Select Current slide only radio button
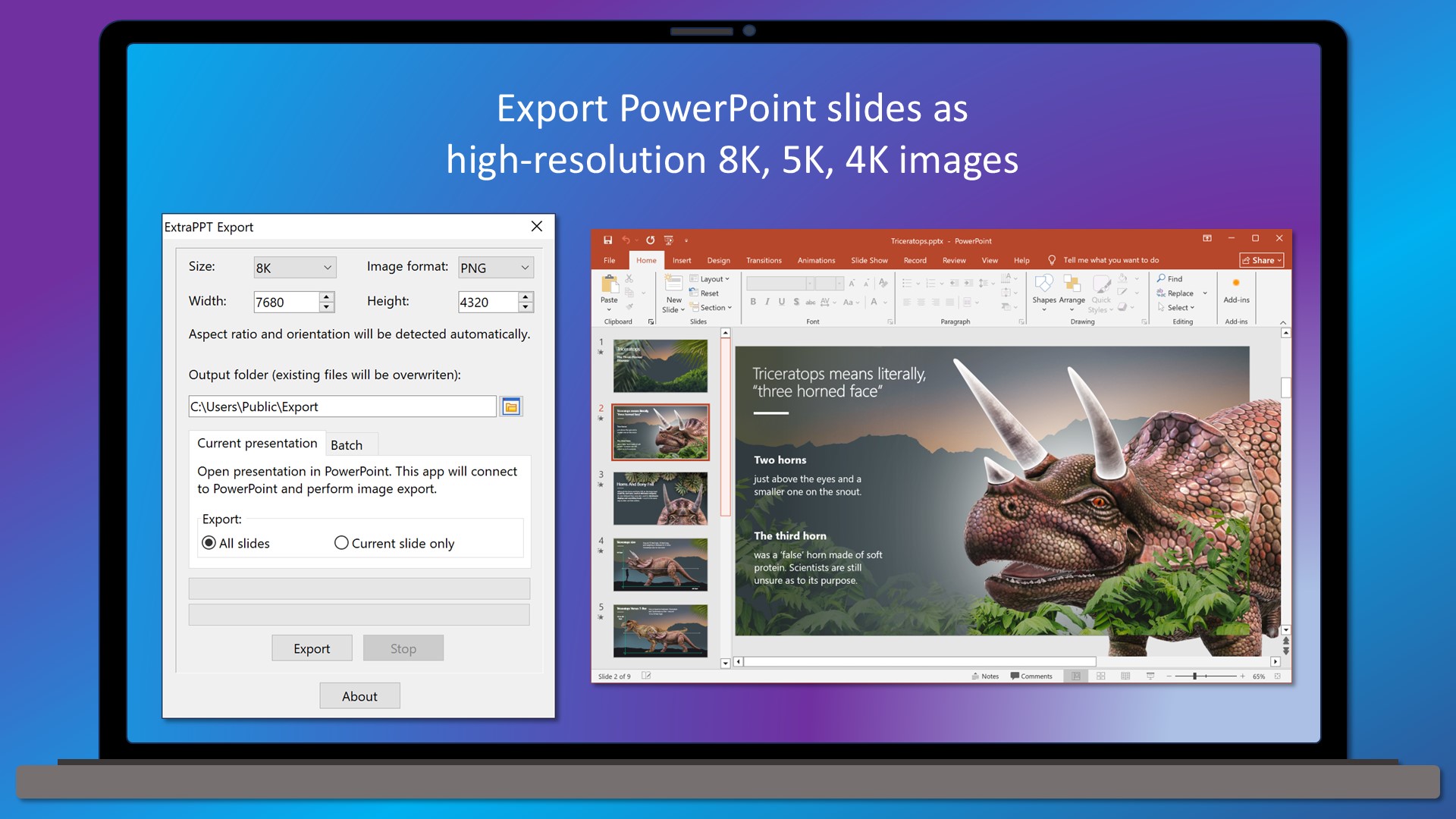Viewport: 1456px width, 819px height. [341, 543]
